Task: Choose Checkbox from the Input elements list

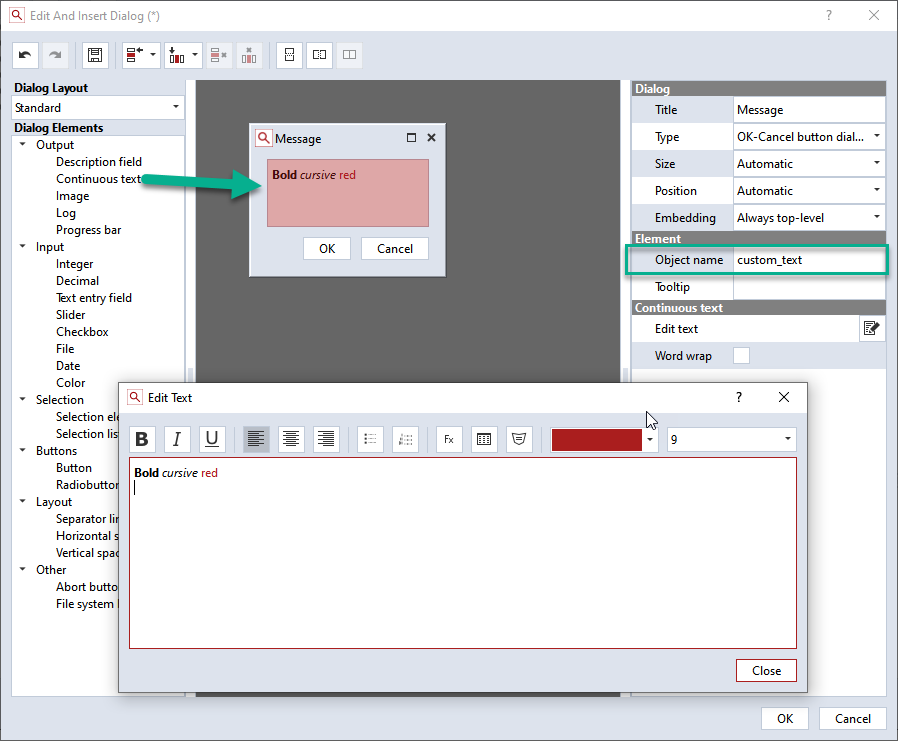Action: coord(82,331)
